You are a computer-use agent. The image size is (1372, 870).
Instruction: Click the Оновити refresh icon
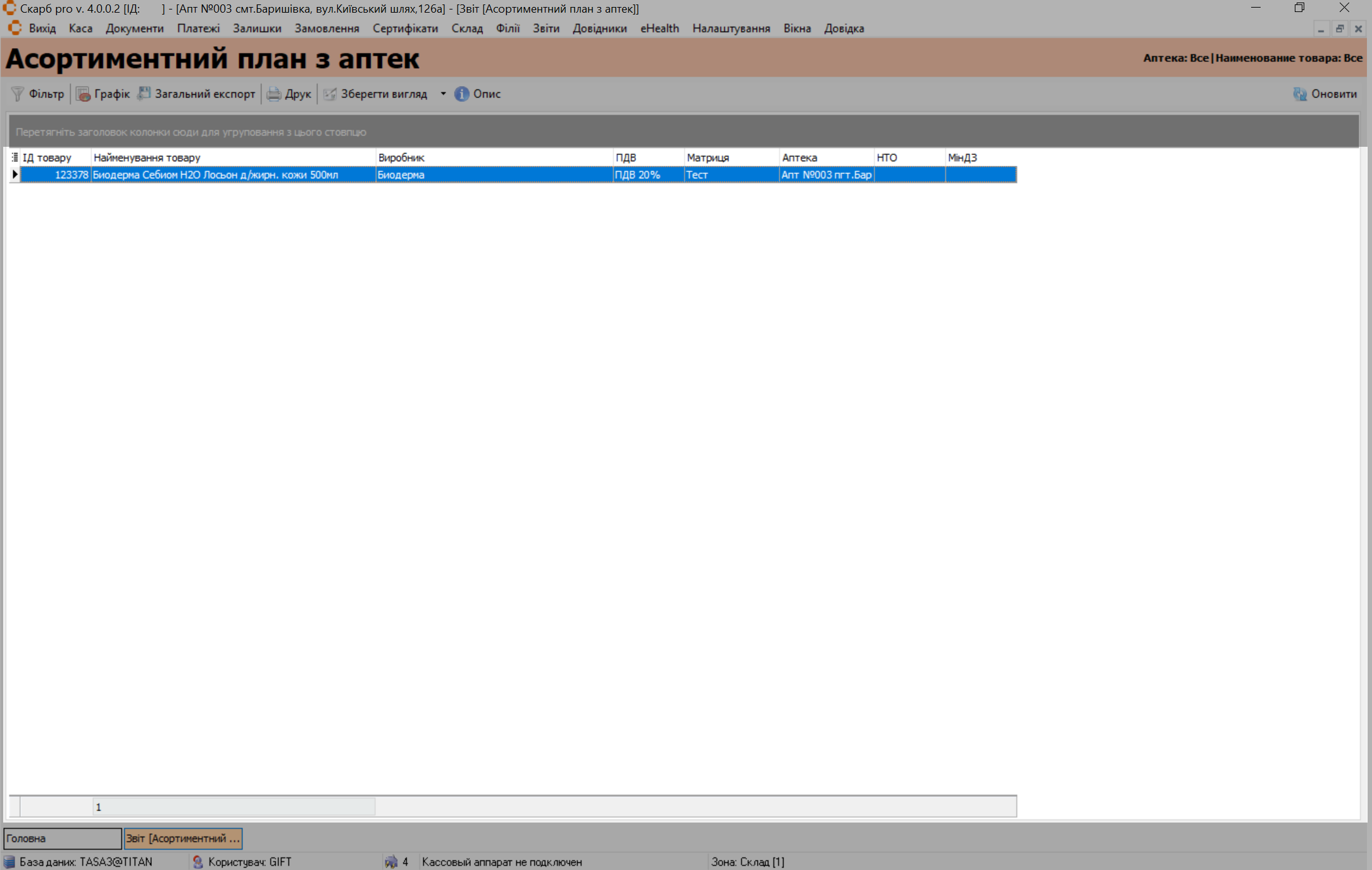coord(1300,94)
